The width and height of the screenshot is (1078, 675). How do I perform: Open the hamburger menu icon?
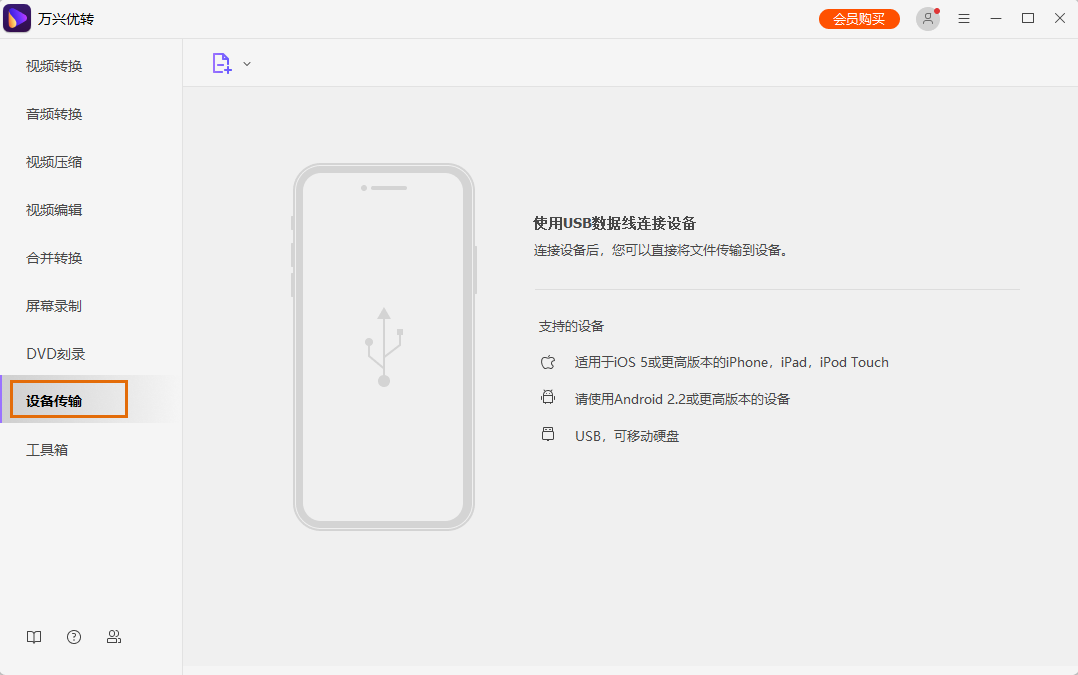point(964,18)
